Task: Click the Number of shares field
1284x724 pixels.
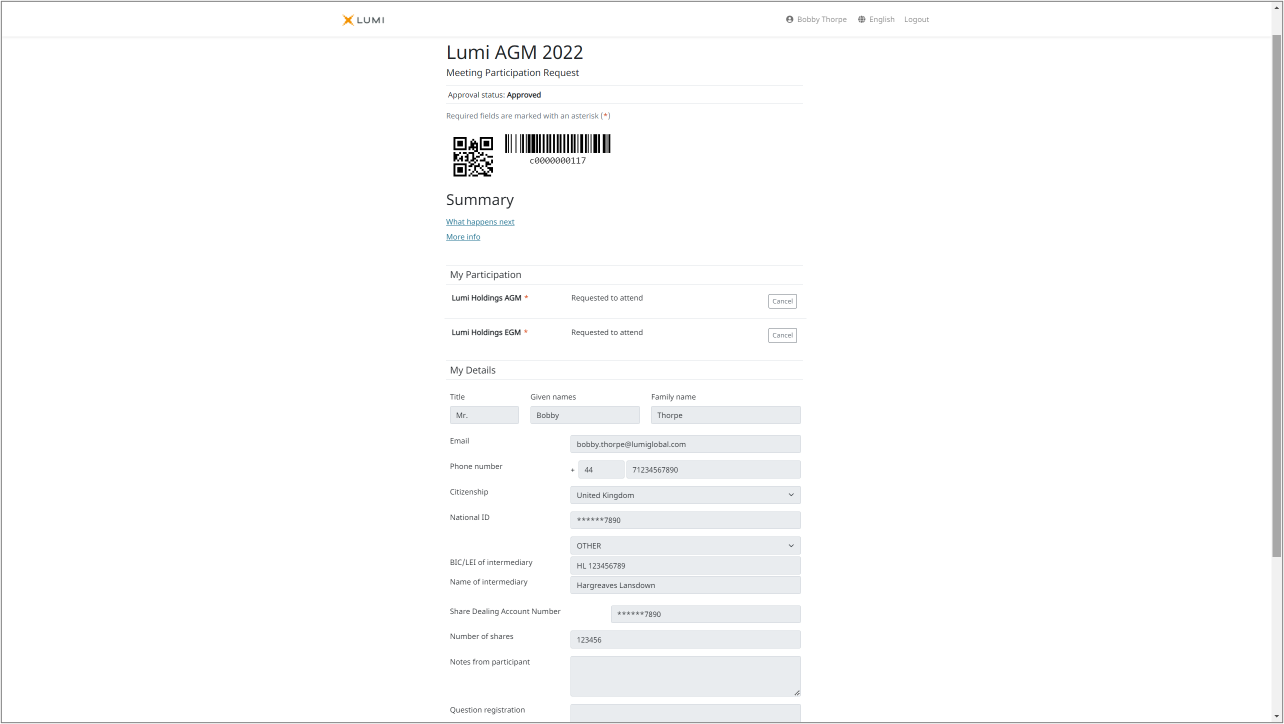Action: [x=685, y=640]
